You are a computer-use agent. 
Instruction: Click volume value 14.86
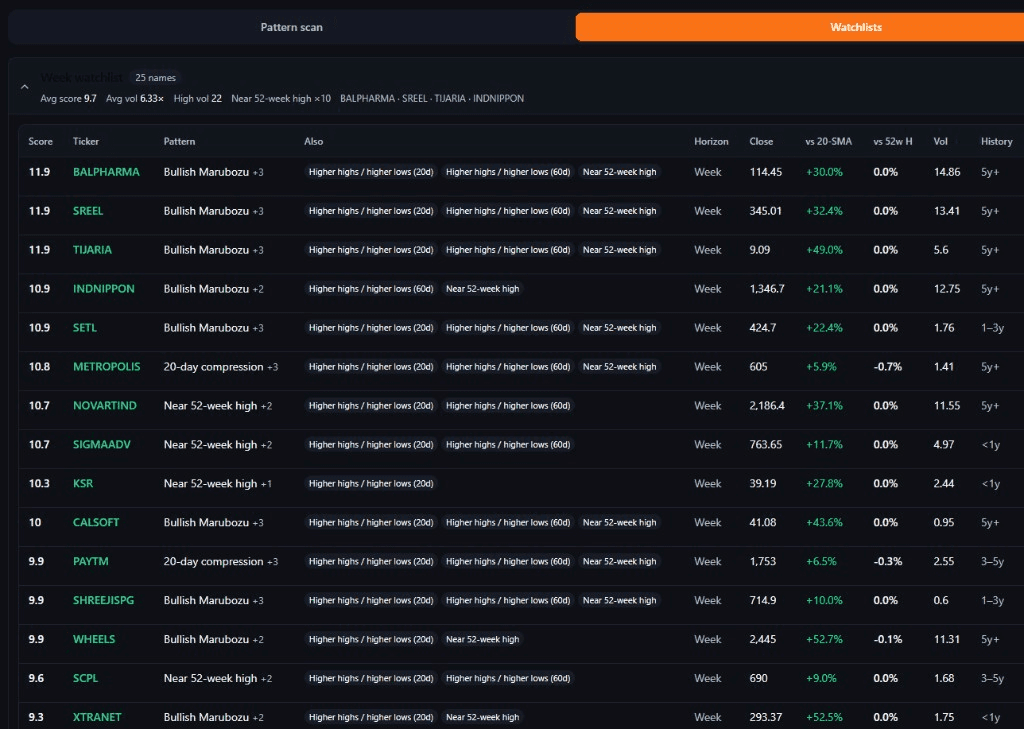pos(947,172)
